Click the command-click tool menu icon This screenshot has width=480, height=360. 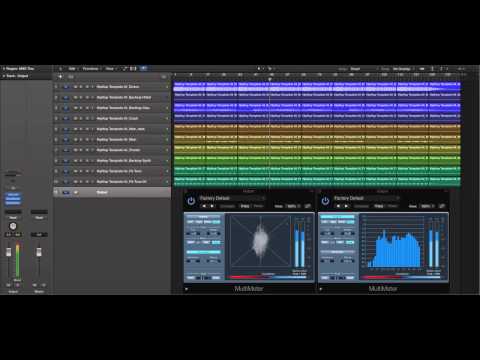pyautogui.click(x=269, y=69)
